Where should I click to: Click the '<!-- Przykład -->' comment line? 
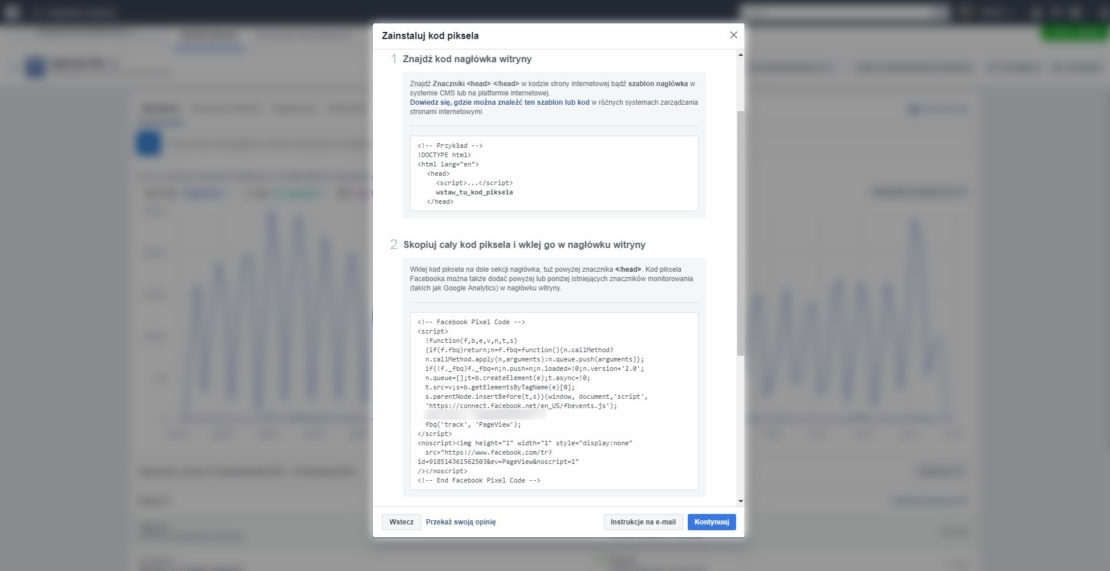click(x=450, y=146)
